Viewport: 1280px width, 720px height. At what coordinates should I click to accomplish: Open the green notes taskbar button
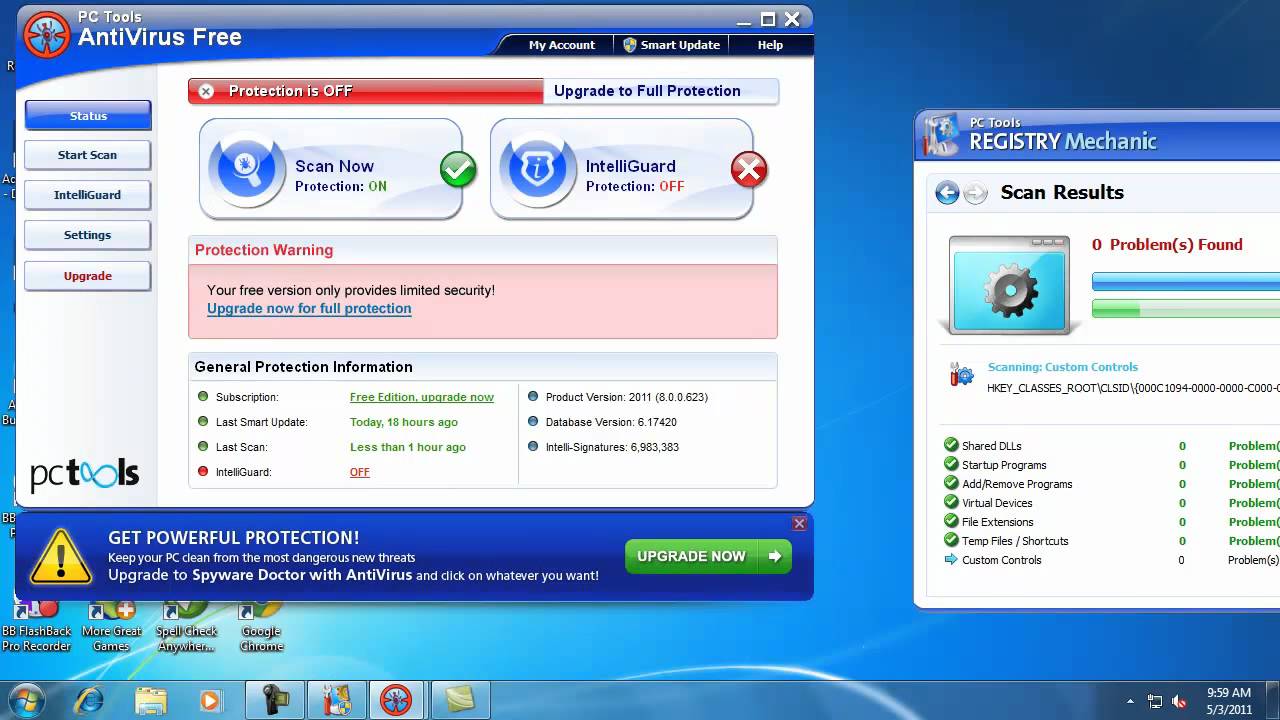[x=459, y=700]
